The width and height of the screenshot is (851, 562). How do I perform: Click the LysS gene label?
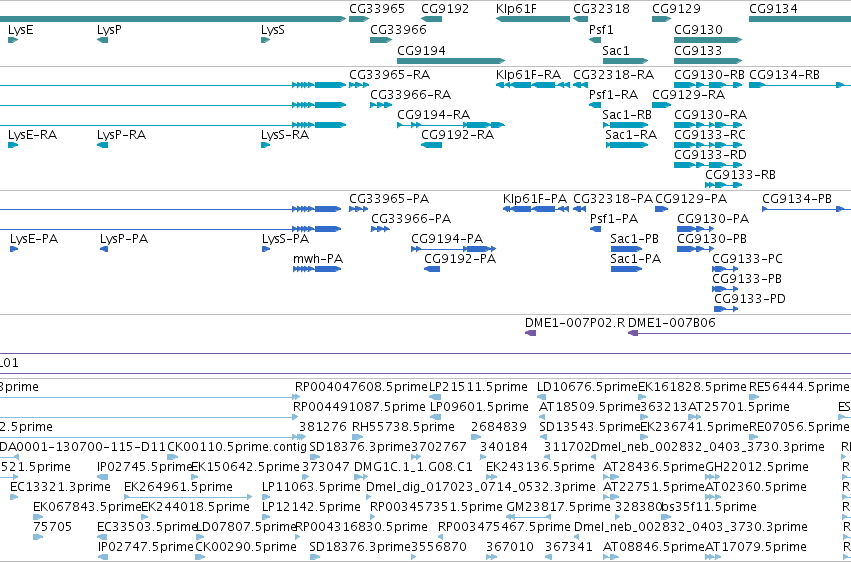(x=272, y=29)
